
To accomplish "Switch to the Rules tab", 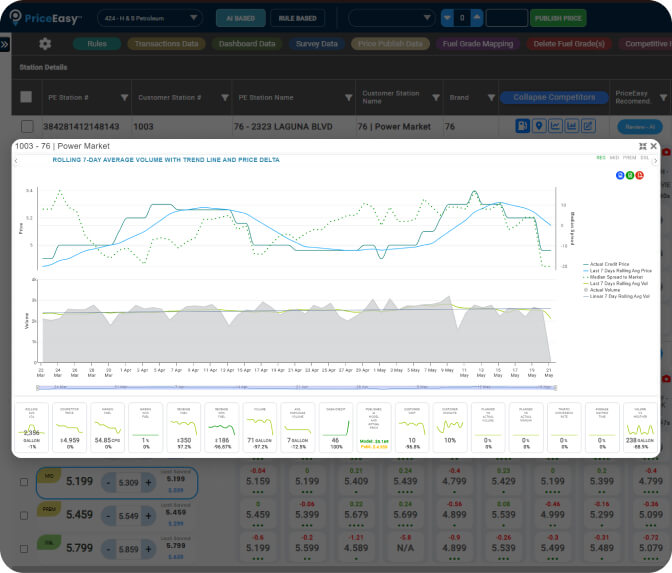I will point(97,44).
